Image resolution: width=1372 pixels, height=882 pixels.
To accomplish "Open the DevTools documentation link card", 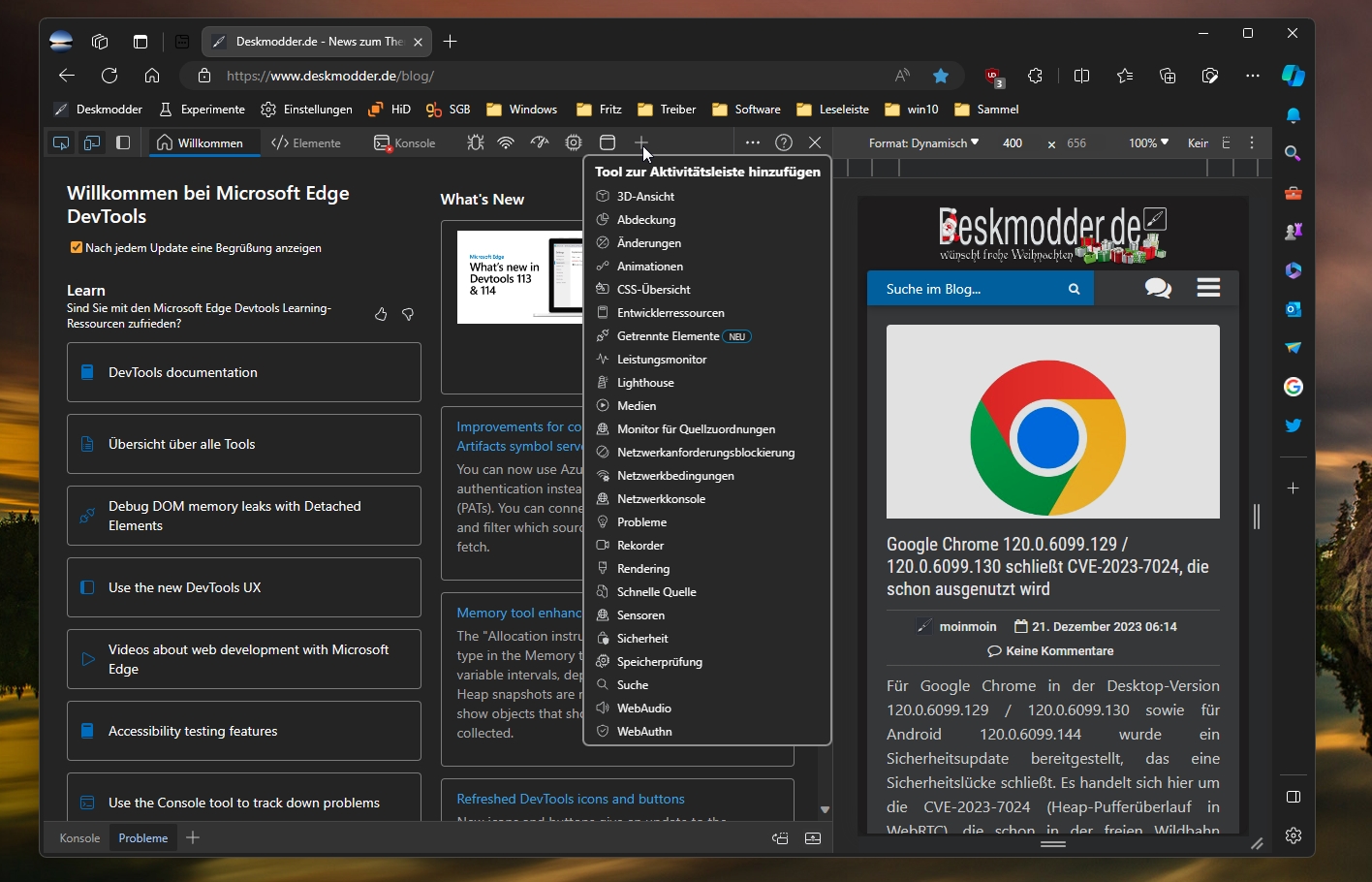I will [x=244, y=372].
